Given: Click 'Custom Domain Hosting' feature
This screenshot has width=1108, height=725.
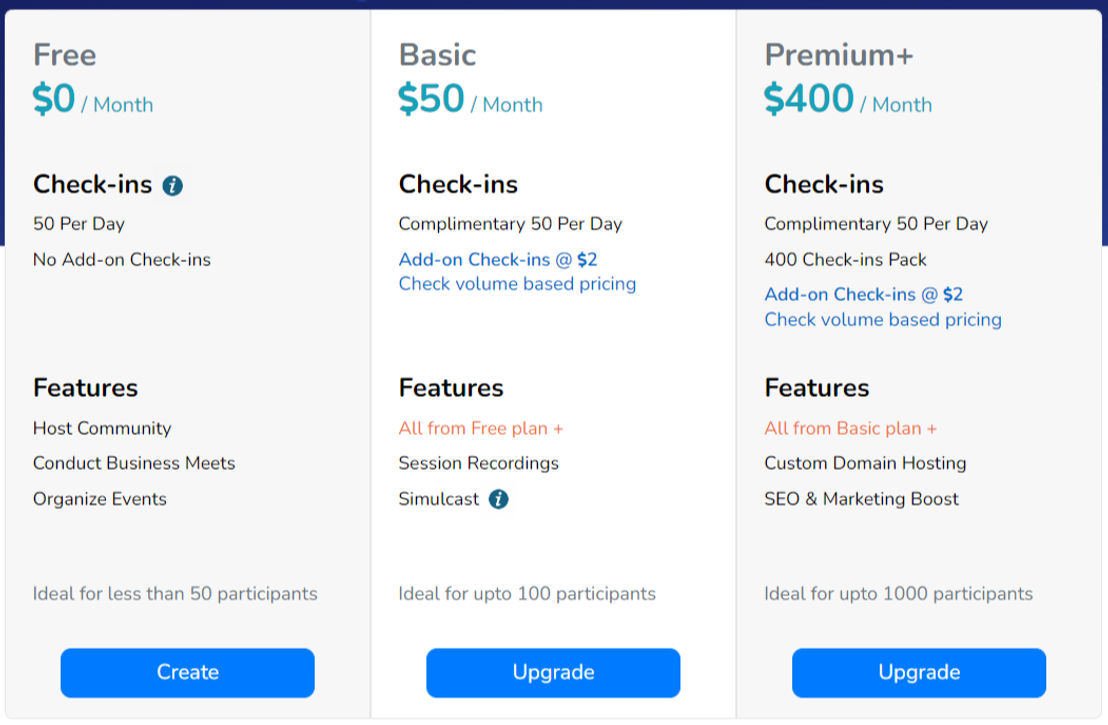Looking at the screenshot, I should (x=865, y=464).
